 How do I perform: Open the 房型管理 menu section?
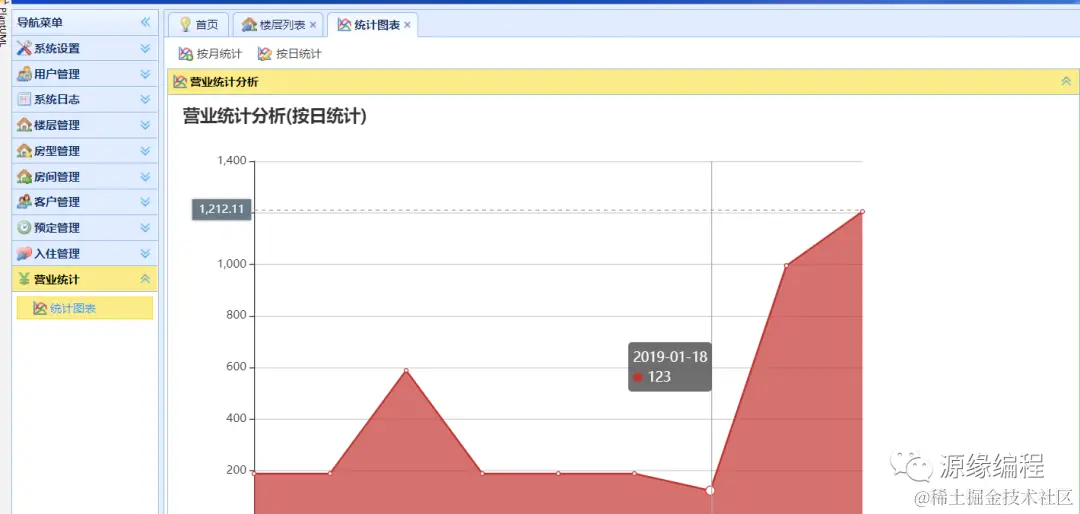pyautogui.click(x=85, y=151)
